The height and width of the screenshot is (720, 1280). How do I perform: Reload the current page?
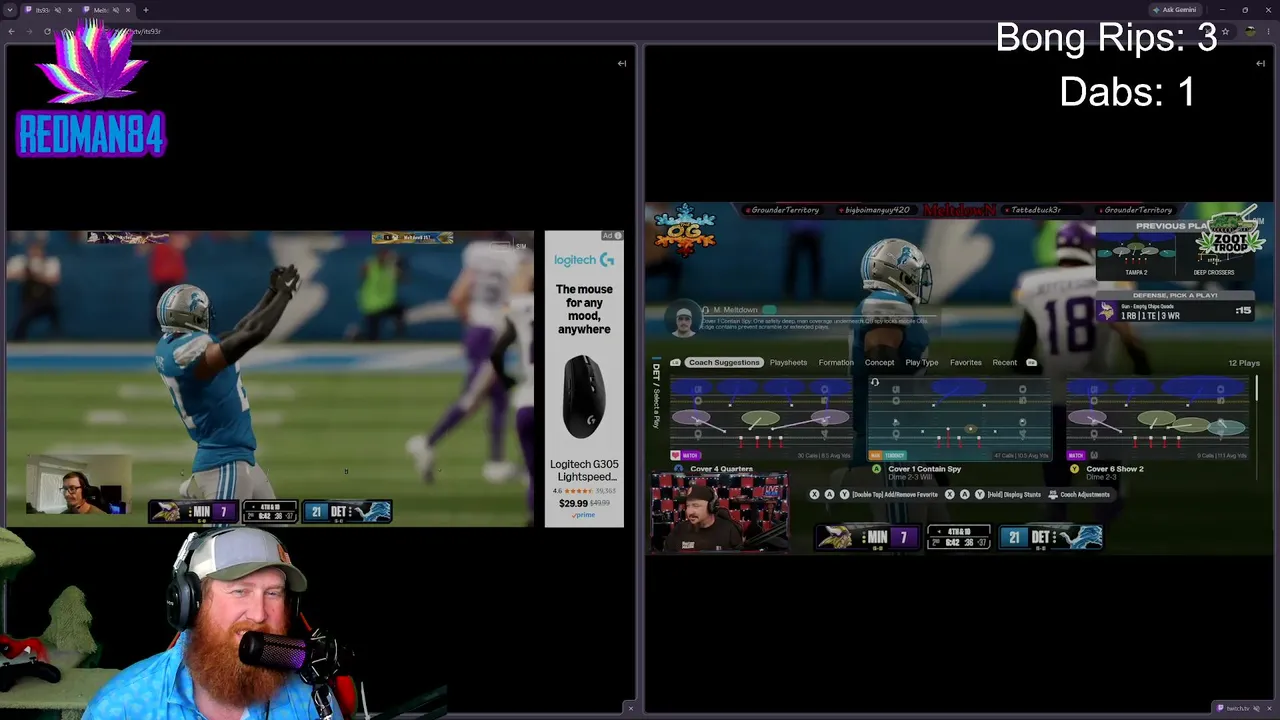[47, 31]
